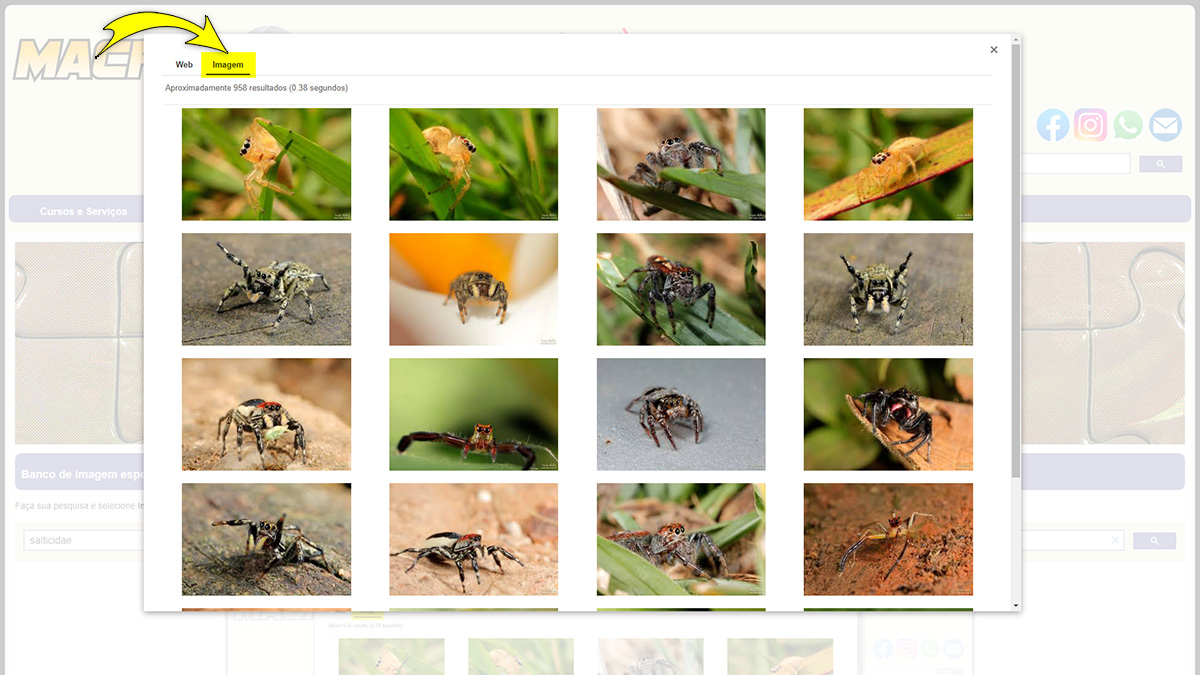Open the spider with long dark outstretched legs photo
Image resolution: width=1200 pixels, height=675 pixels.
[x=473, y=414]
